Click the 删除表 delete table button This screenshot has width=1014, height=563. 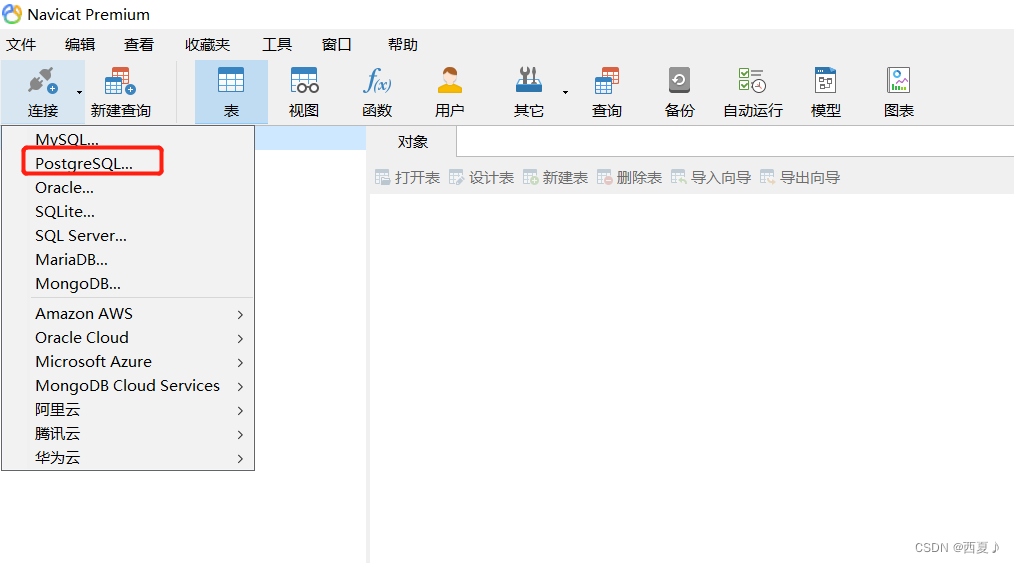click(x=630, y=178)
